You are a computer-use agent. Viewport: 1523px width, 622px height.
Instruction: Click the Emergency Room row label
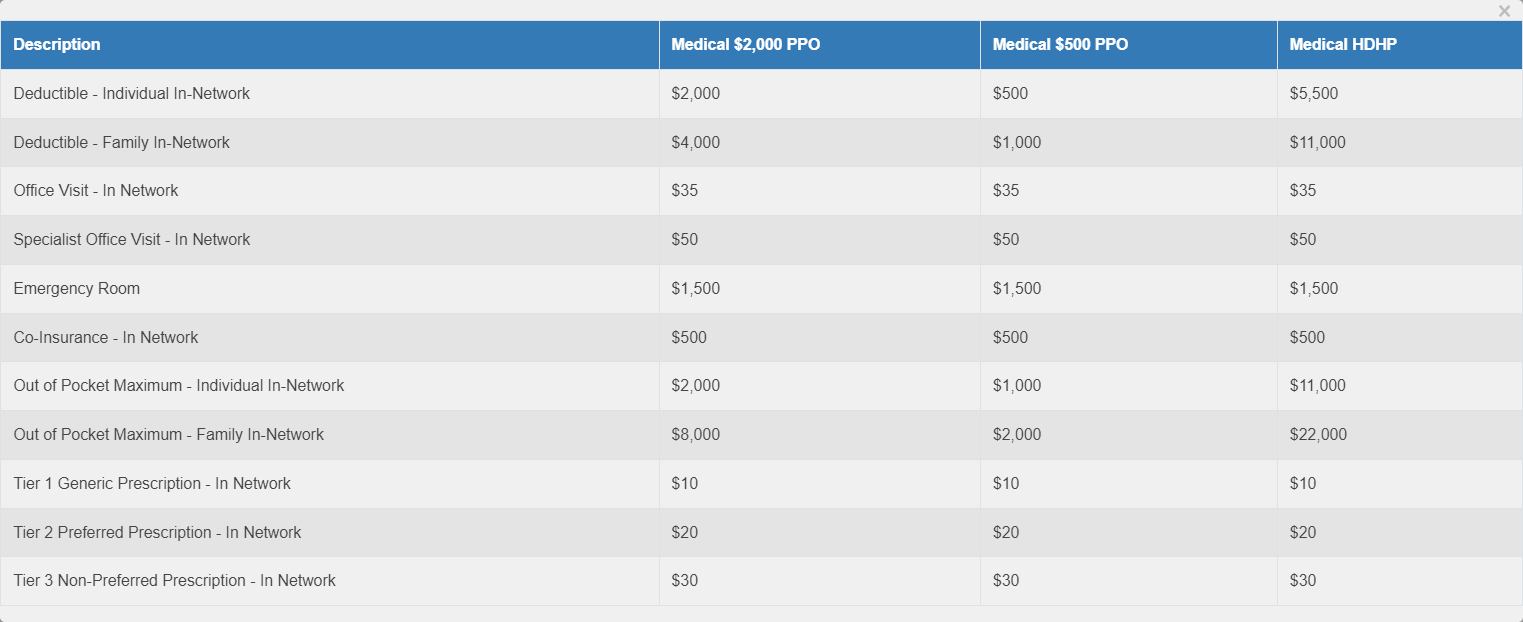click(x=77, y=288)
